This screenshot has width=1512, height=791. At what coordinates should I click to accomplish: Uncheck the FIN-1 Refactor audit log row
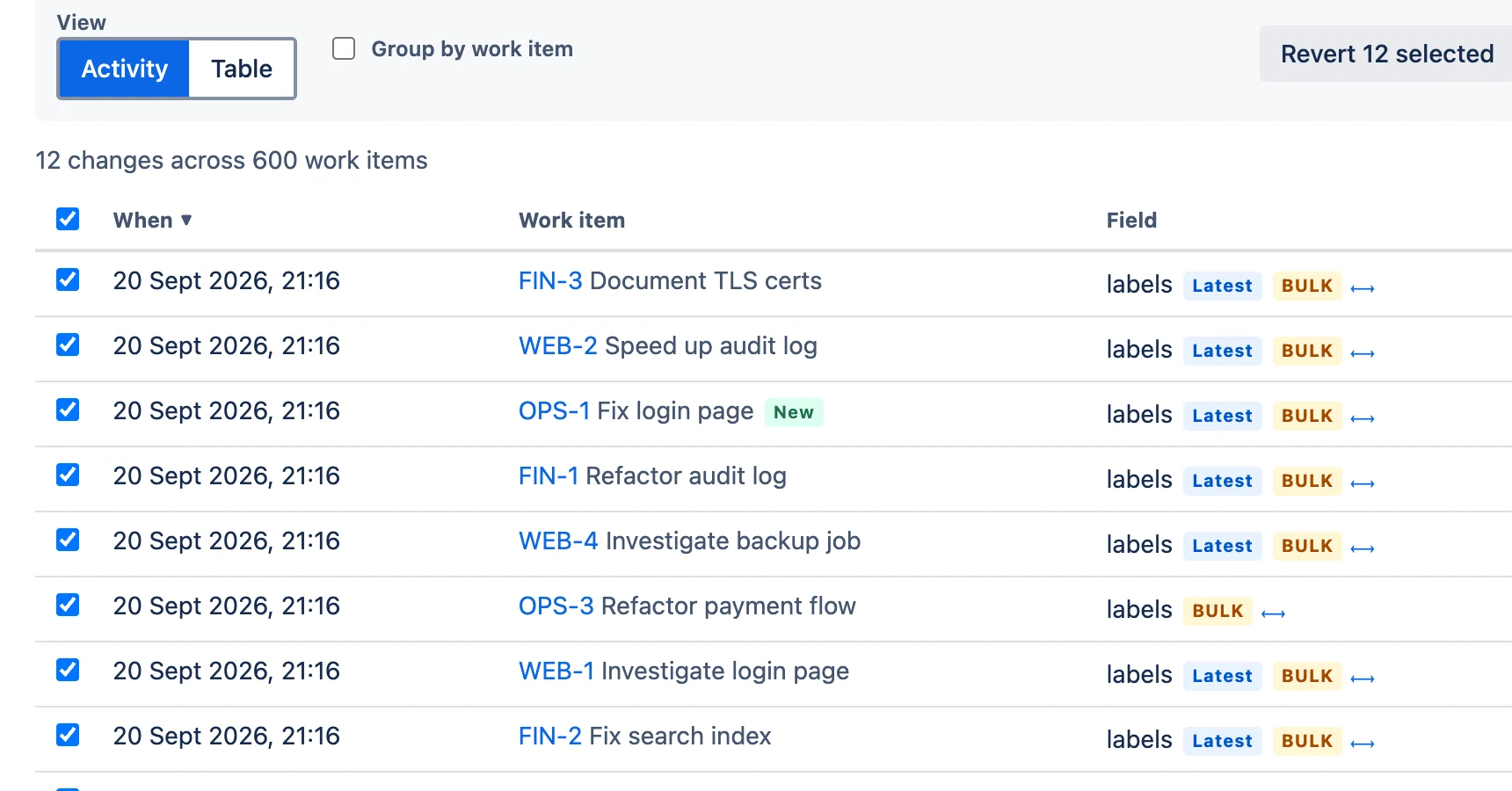coord(68,475)
